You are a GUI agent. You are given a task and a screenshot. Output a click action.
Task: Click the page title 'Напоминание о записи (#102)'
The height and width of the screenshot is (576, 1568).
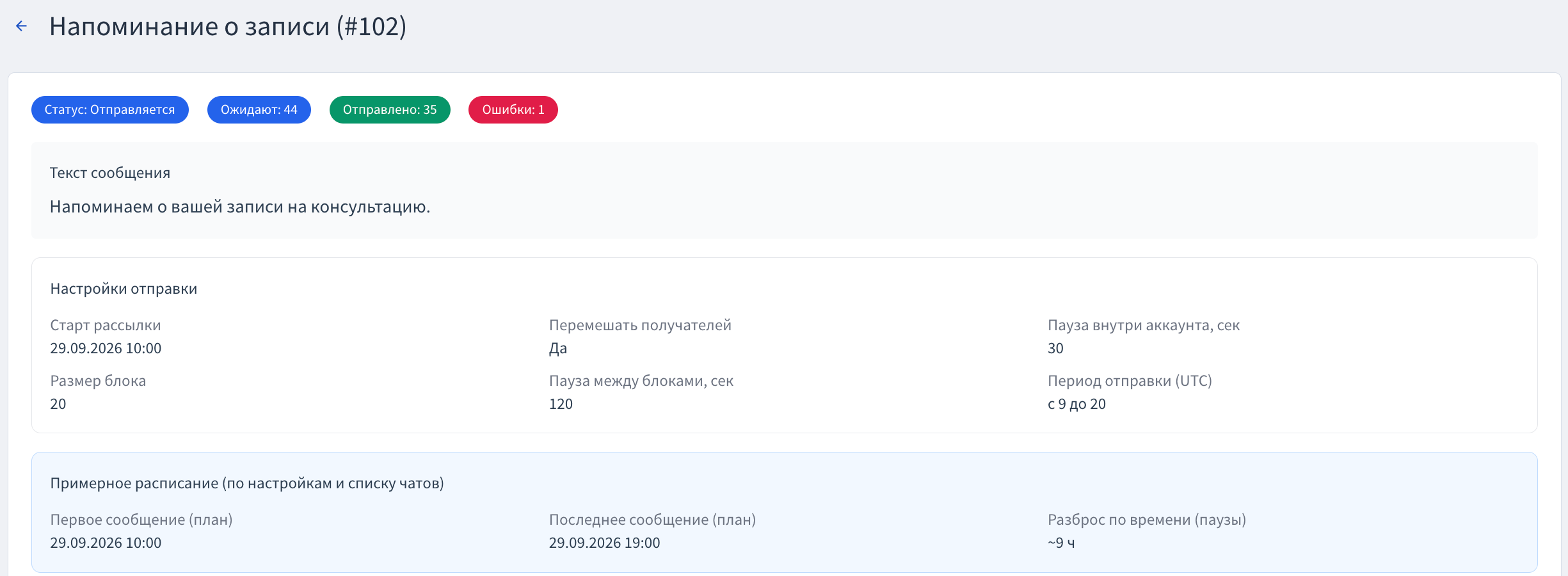pos(228,27)
